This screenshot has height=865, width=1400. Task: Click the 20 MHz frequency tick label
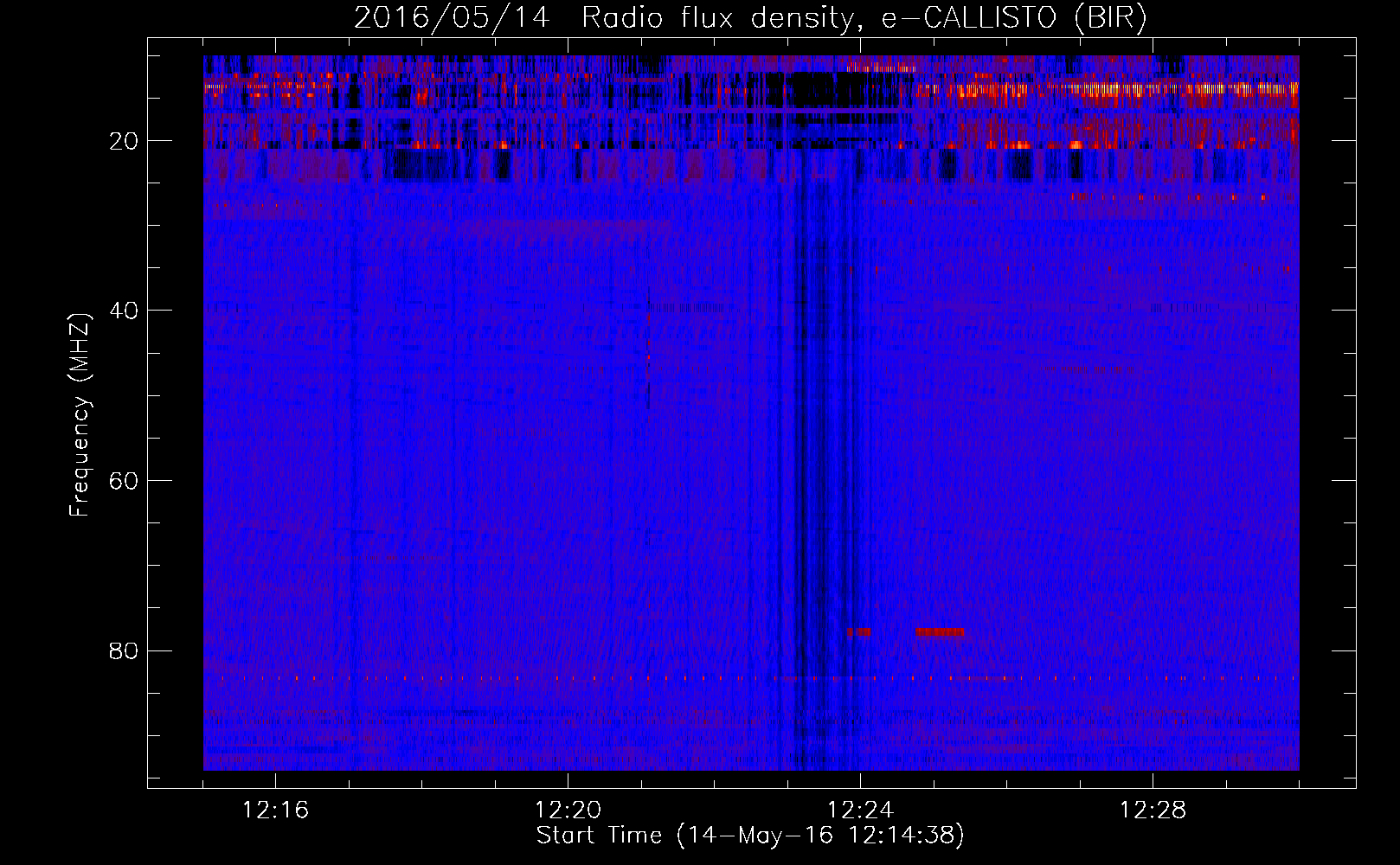tap(124, 141)
